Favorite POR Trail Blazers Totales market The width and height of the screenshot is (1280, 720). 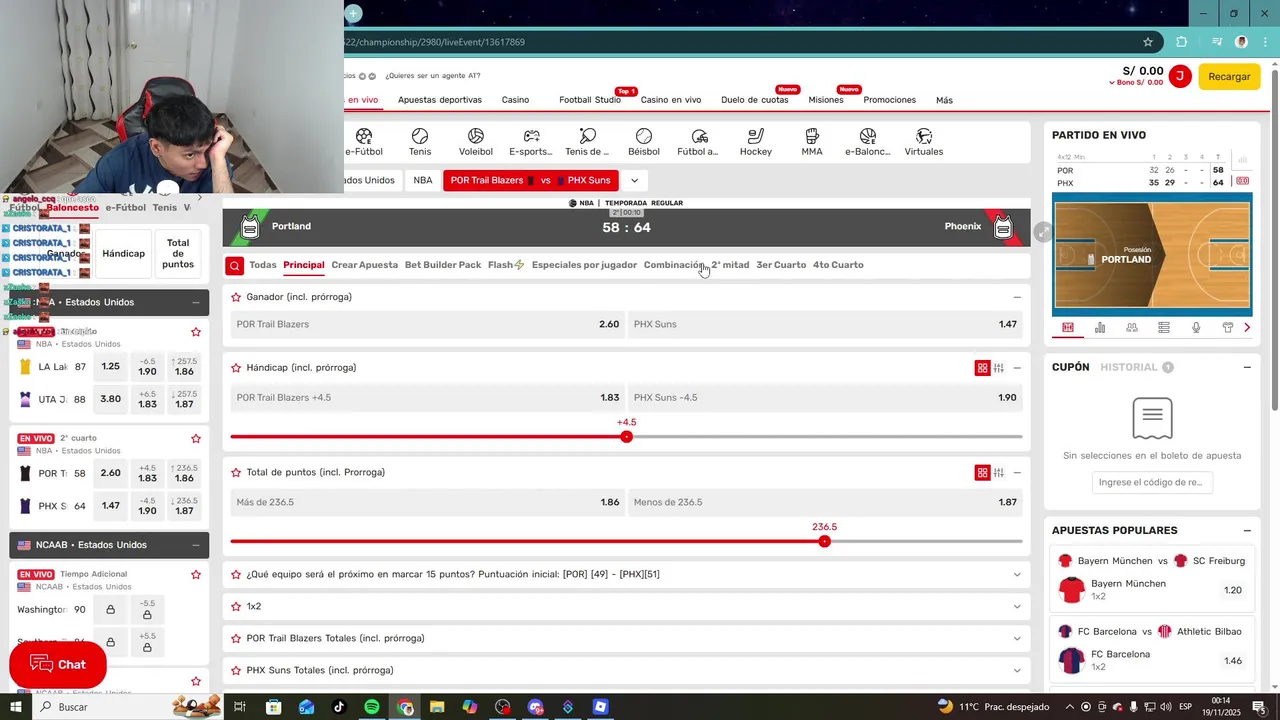coord(236,639)
